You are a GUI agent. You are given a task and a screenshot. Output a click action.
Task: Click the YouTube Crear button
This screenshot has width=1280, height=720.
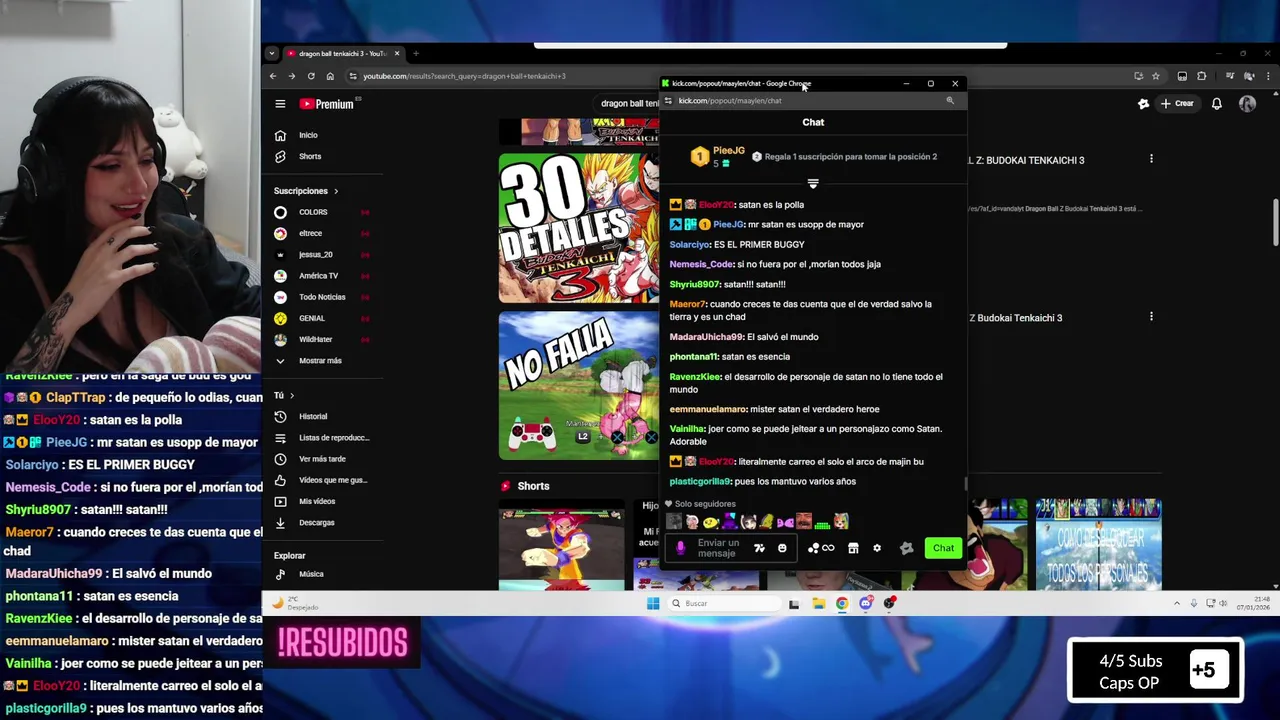[x=1176, y=104]
